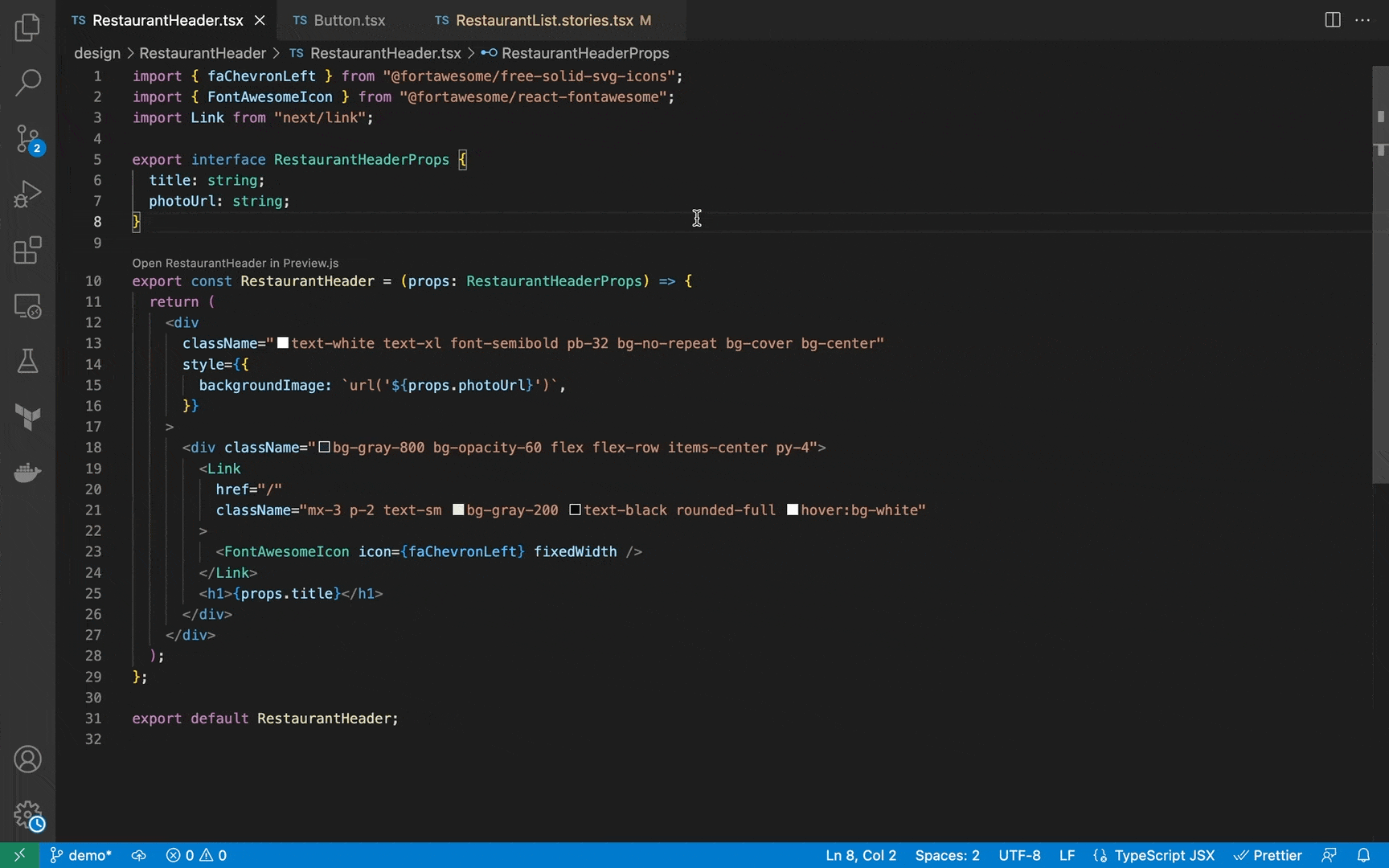This screenshot has width=1389, height=868.
Task: Change end of line sequence LF
Action: point(1067,855)
